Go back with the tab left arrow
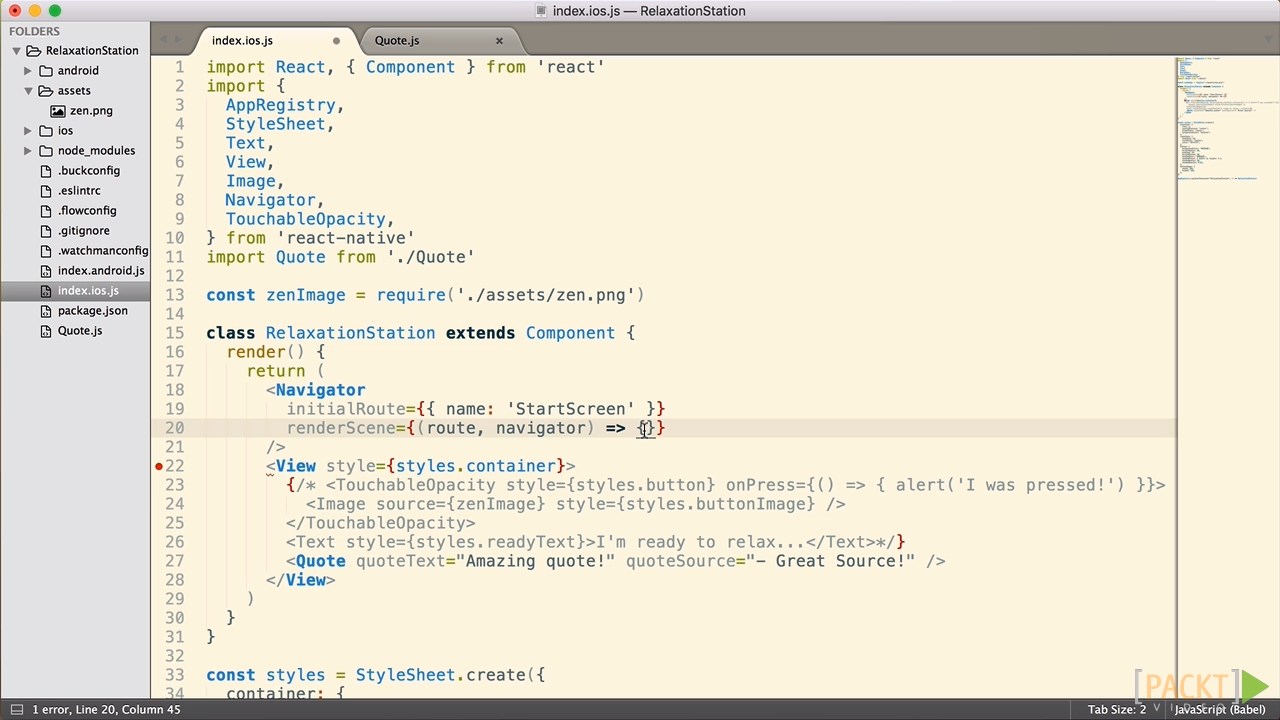 [x=165, y=40]
